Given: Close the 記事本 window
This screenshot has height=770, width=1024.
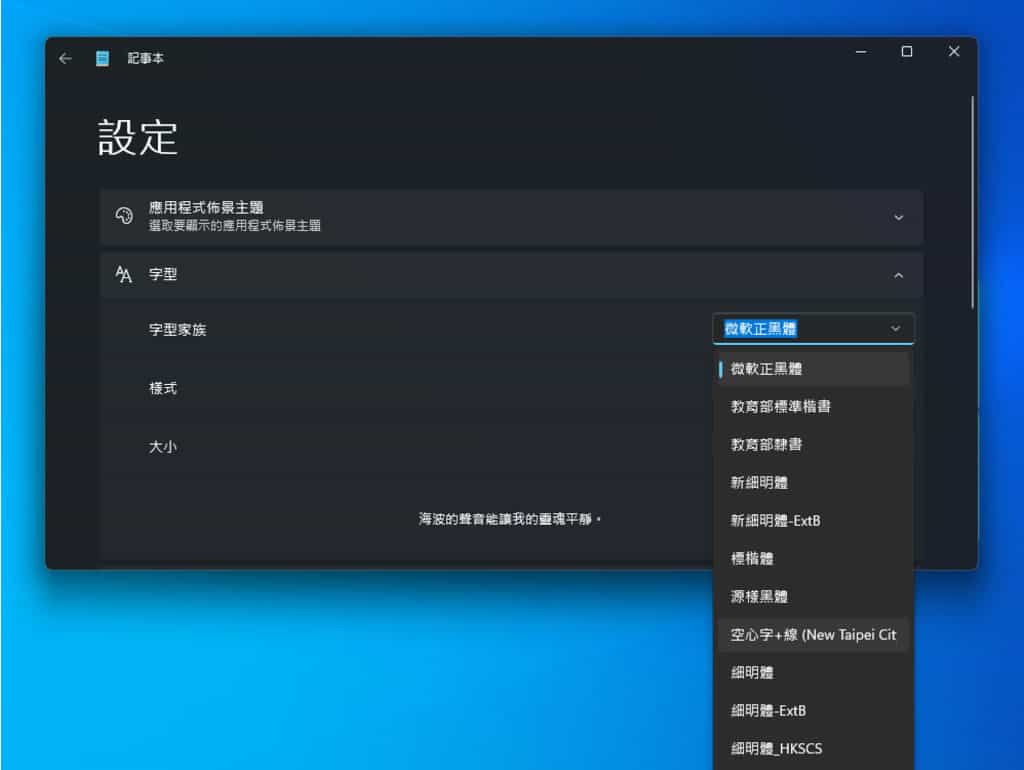Looking at the screenshot, I should (953, 52).
